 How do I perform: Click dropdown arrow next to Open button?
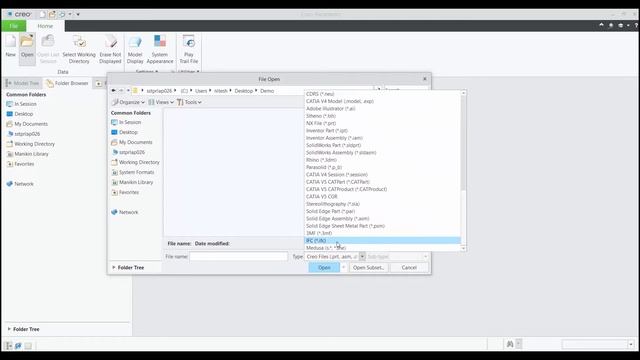343,268
